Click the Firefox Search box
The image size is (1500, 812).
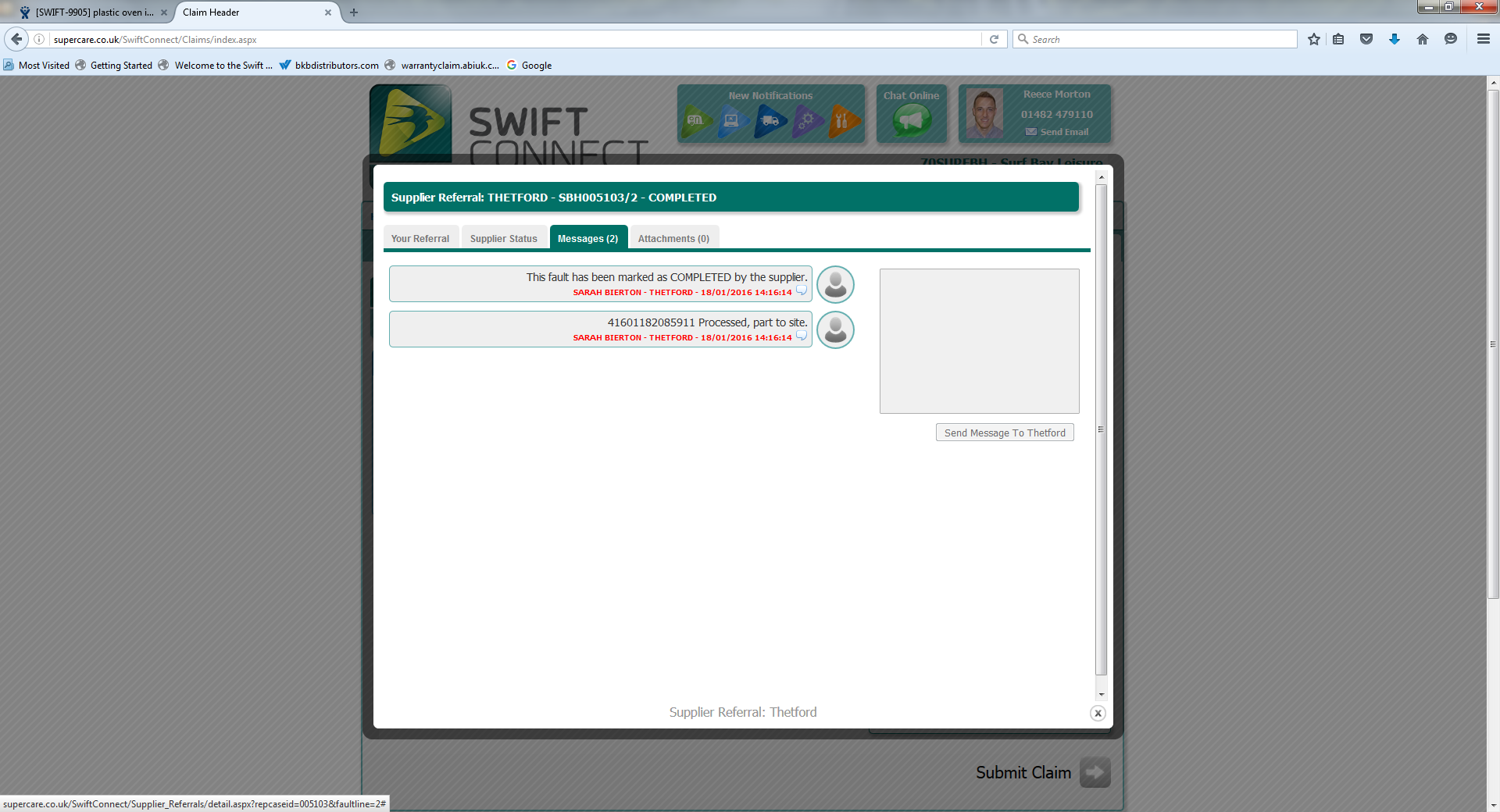[x=1155, y=39]
